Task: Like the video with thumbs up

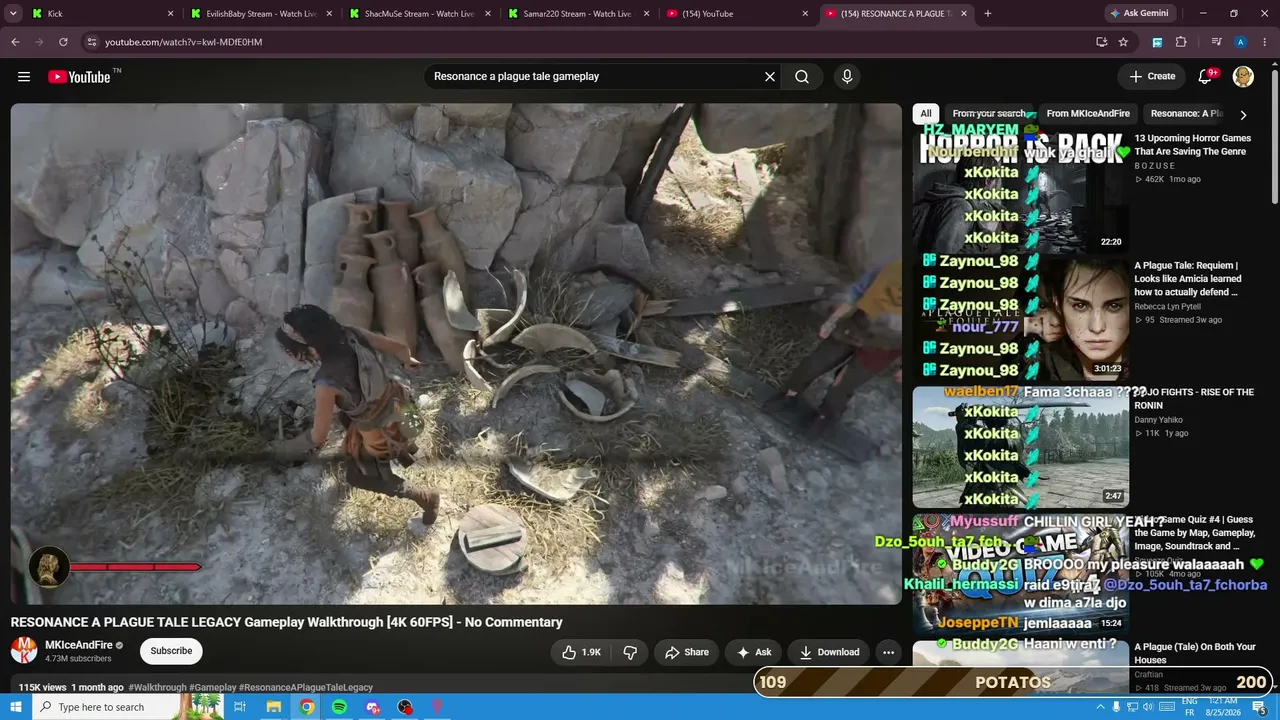Action: tap(580, 652)
